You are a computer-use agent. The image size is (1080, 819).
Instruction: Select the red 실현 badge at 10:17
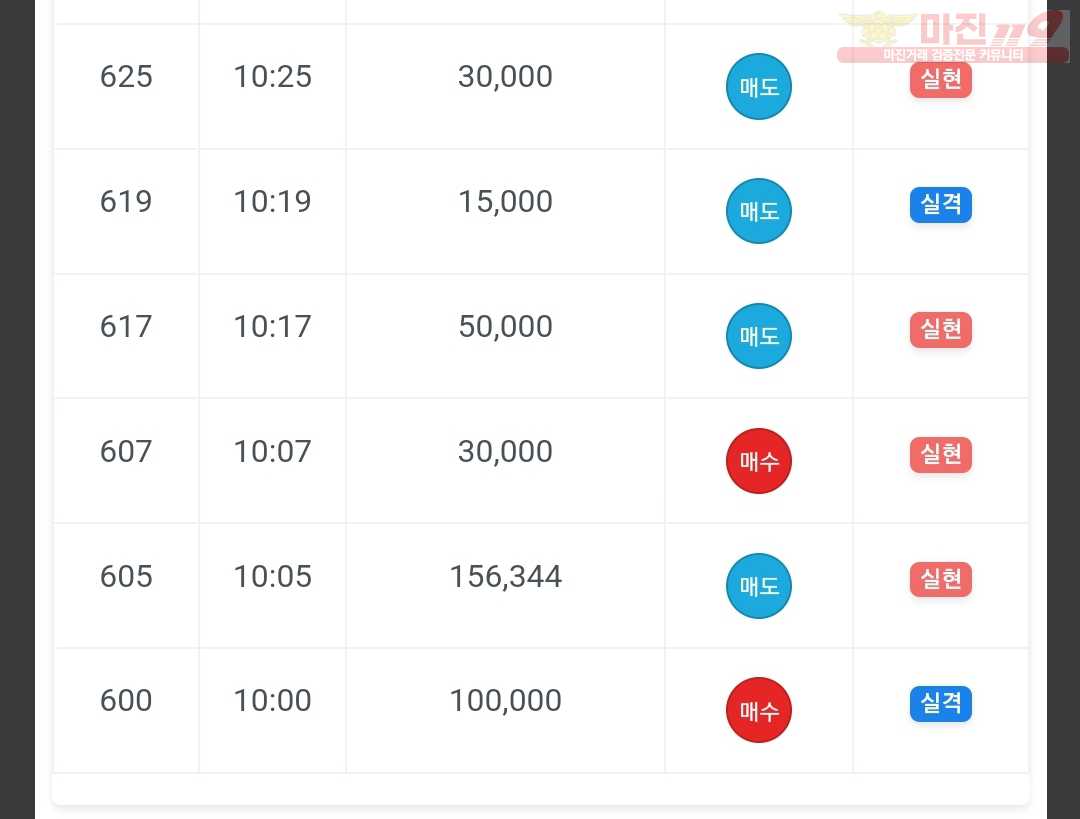pyautogui.click(x=941, y=329)
